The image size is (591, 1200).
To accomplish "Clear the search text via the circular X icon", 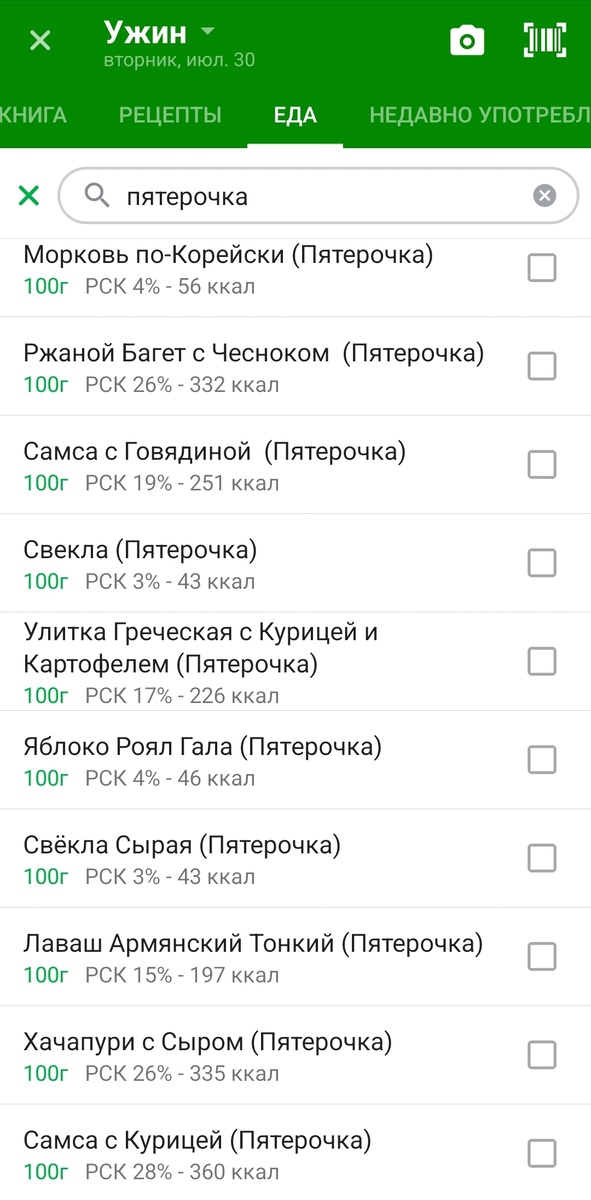I will click(543, 196).
